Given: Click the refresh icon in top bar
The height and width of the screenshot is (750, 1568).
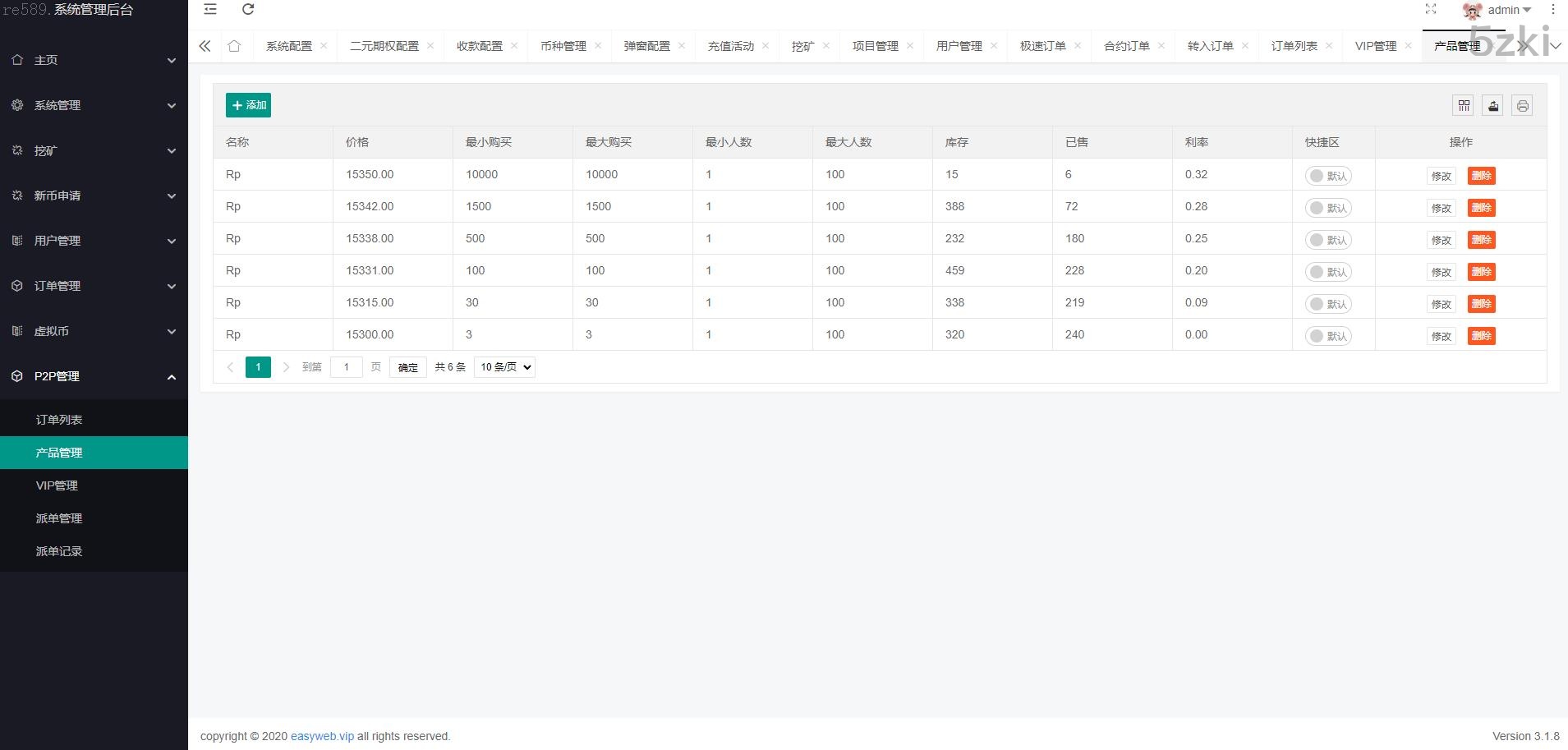Looking at the screenshot, I should 248,10.
